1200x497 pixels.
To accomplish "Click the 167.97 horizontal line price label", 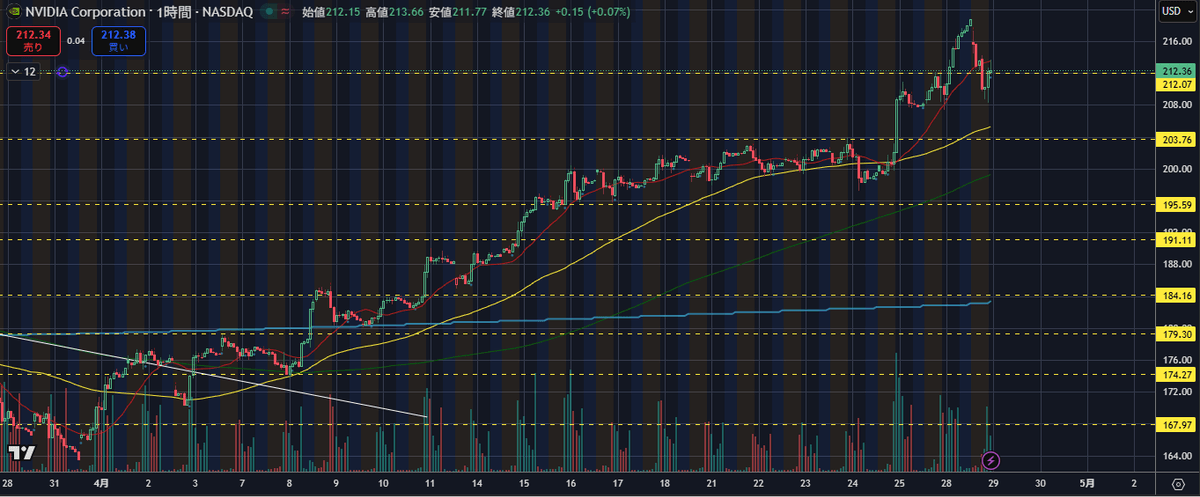I will coord(1175,424).
